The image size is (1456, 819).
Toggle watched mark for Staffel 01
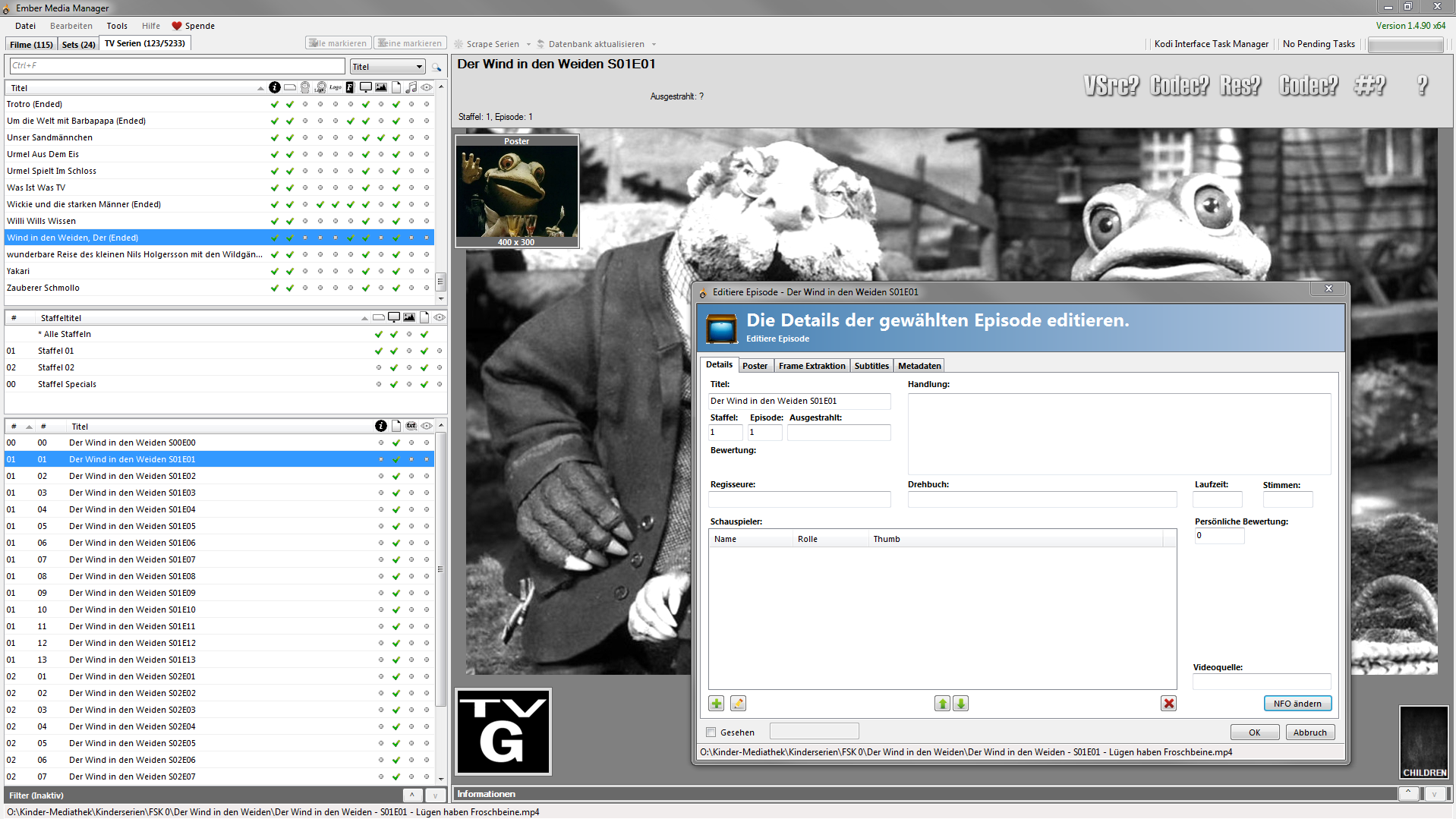(x=439, y=351)
